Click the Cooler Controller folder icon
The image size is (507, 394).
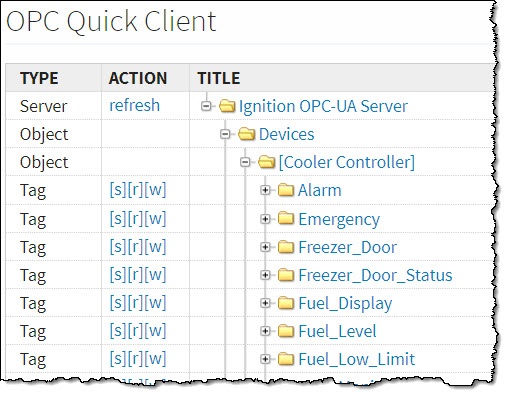pos(267,162)
